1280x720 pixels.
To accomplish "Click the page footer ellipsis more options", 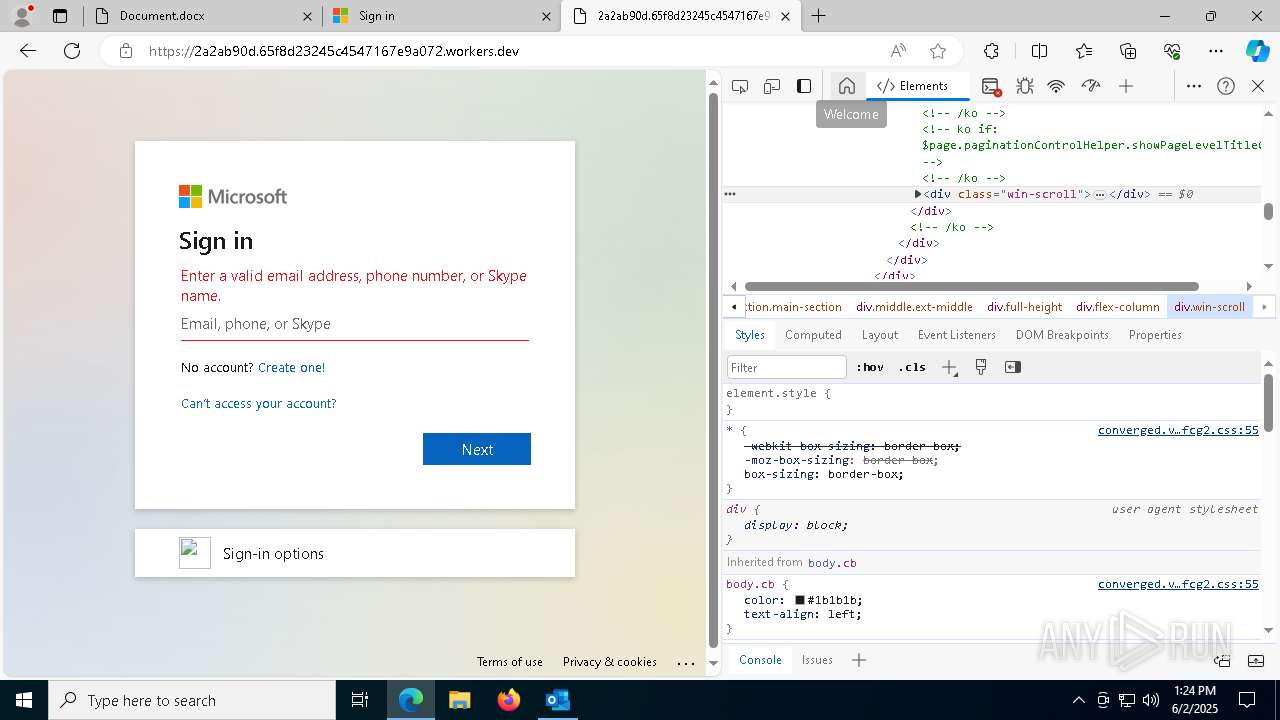I will (686, 662).
